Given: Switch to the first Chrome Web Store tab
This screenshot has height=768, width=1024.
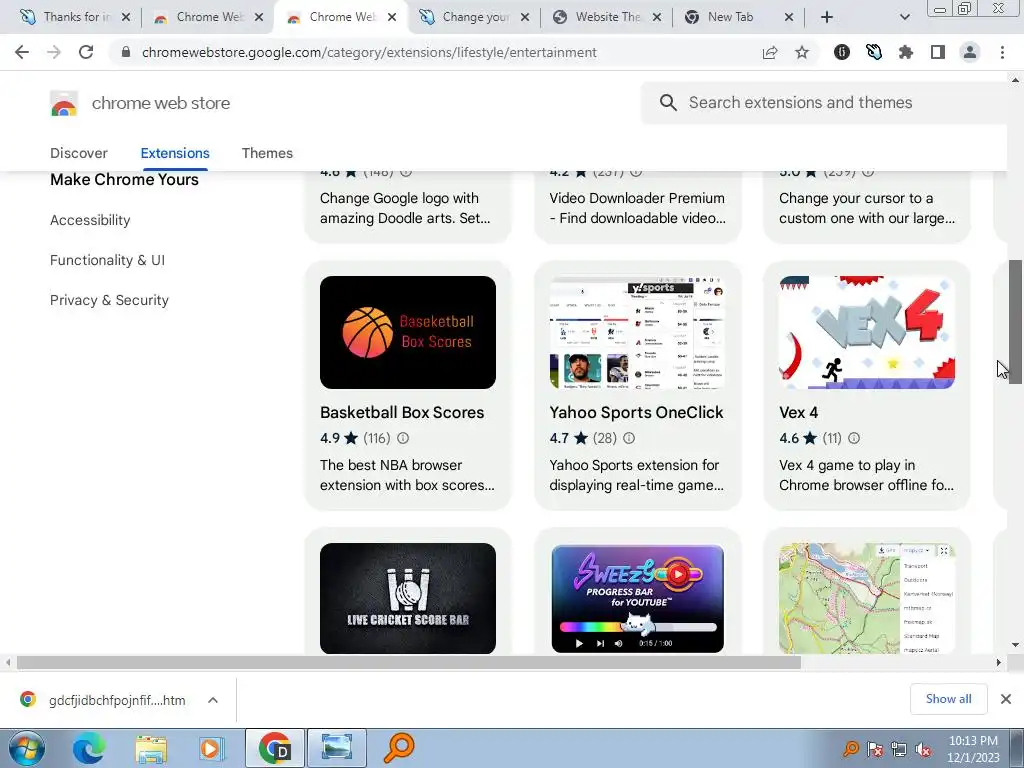Looking at the screenshot, I should pyautogui.click(x=208, y=17).
